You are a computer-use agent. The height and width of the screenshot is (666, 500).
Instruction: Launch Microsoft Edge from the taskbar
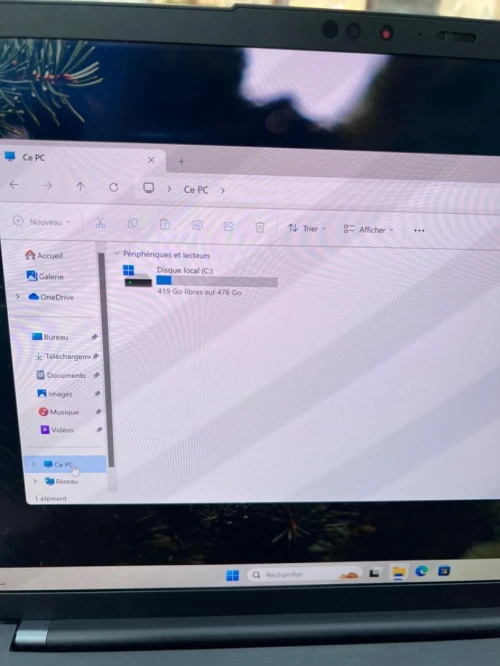(x=421, y=572)
